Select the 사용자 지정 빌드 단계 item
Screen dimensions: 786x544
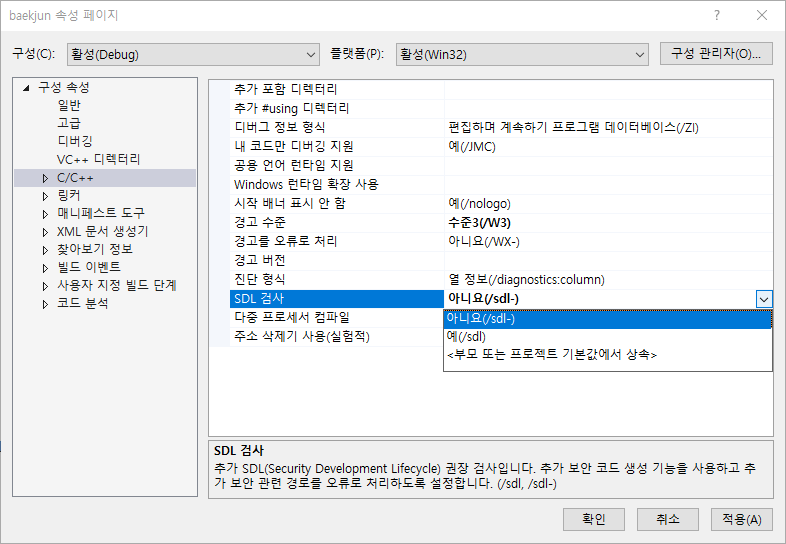[x=117, y=285]
